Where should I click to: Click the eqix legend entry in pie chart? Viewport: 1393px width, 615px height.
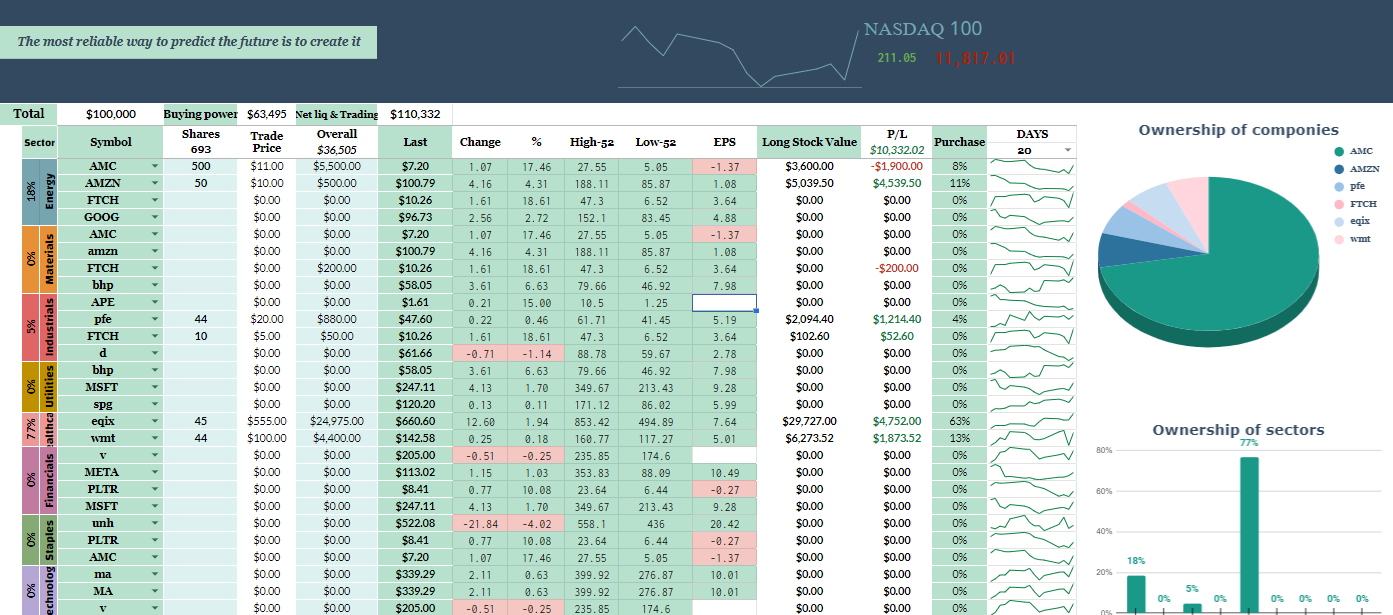[x=1353, y=221]
